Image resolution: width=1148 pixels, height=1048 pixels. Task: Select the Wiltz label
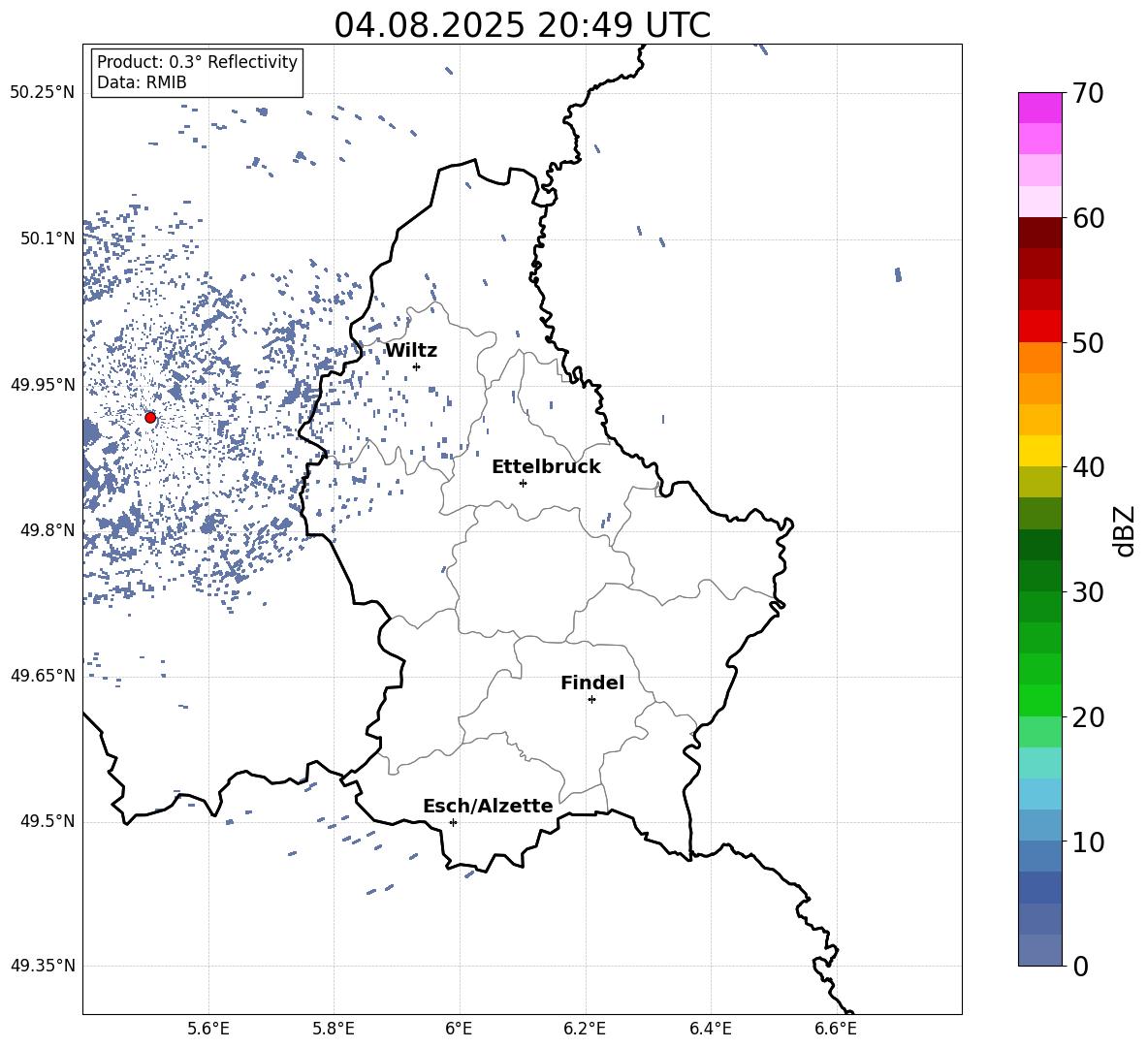pyautogui.click(x=411, y=351)
